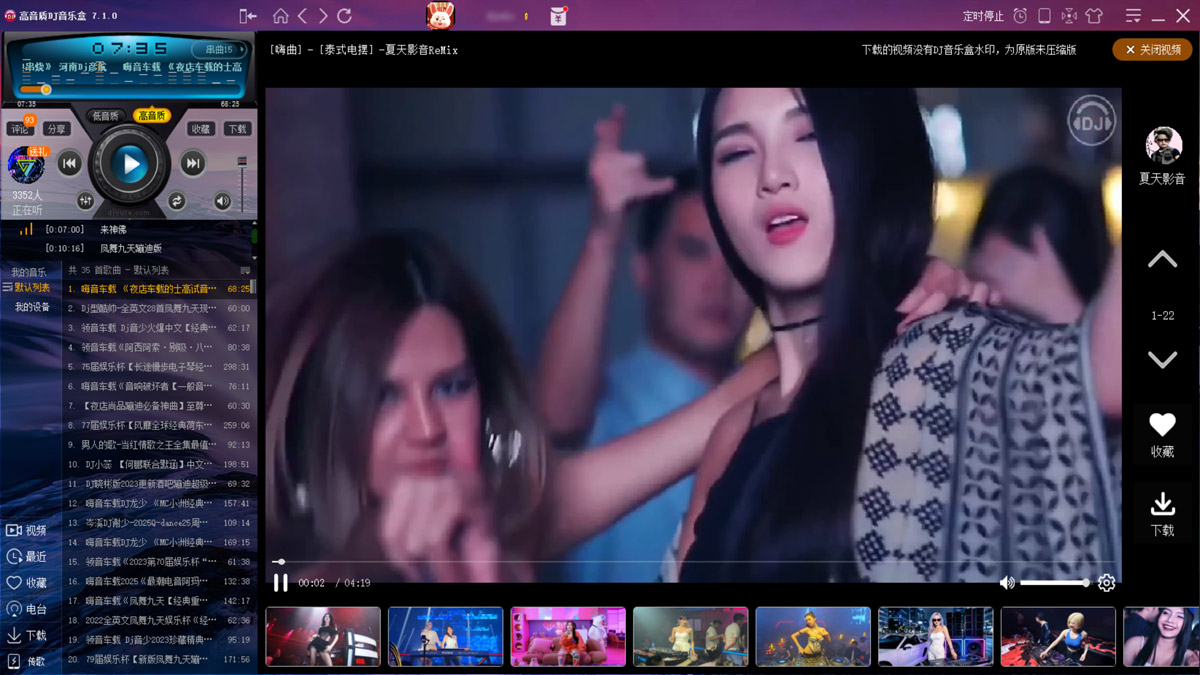Mute the video volume speaker icon
This screenshot has width=1200, height=675.
pyautogui.click(x=1007, y=583)
